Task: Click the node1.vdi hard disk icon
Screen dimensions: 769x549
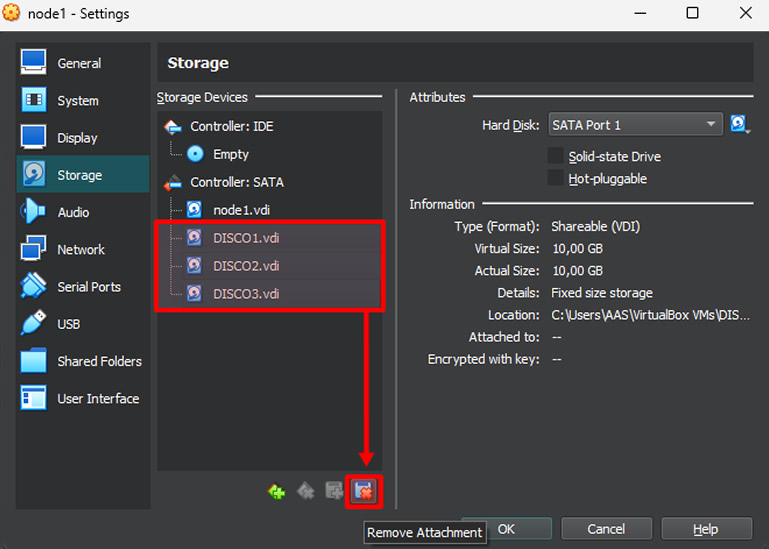Action: 194,210
